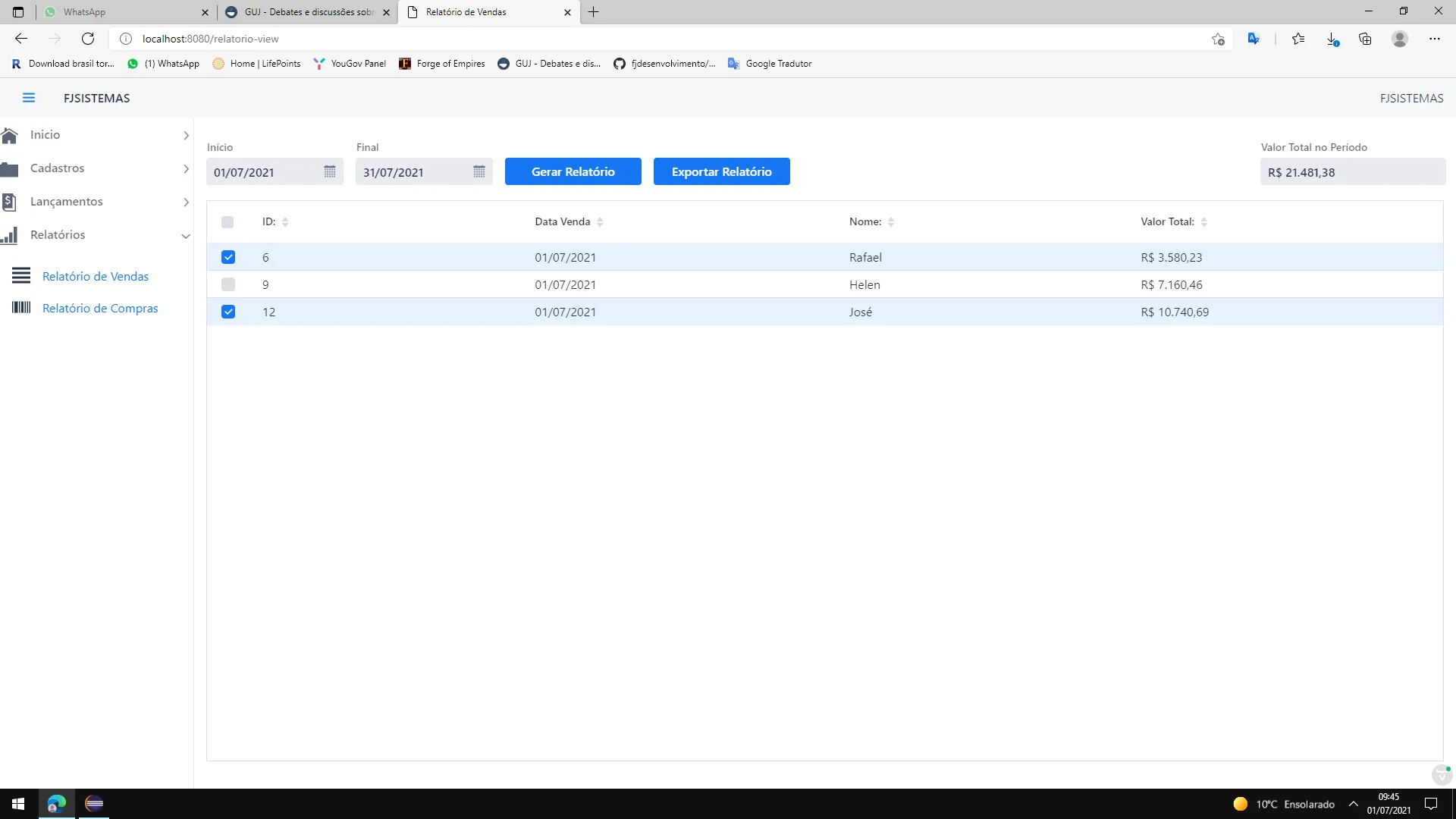
Task: Sort table by ID column arrows
Action: point(285,222)
